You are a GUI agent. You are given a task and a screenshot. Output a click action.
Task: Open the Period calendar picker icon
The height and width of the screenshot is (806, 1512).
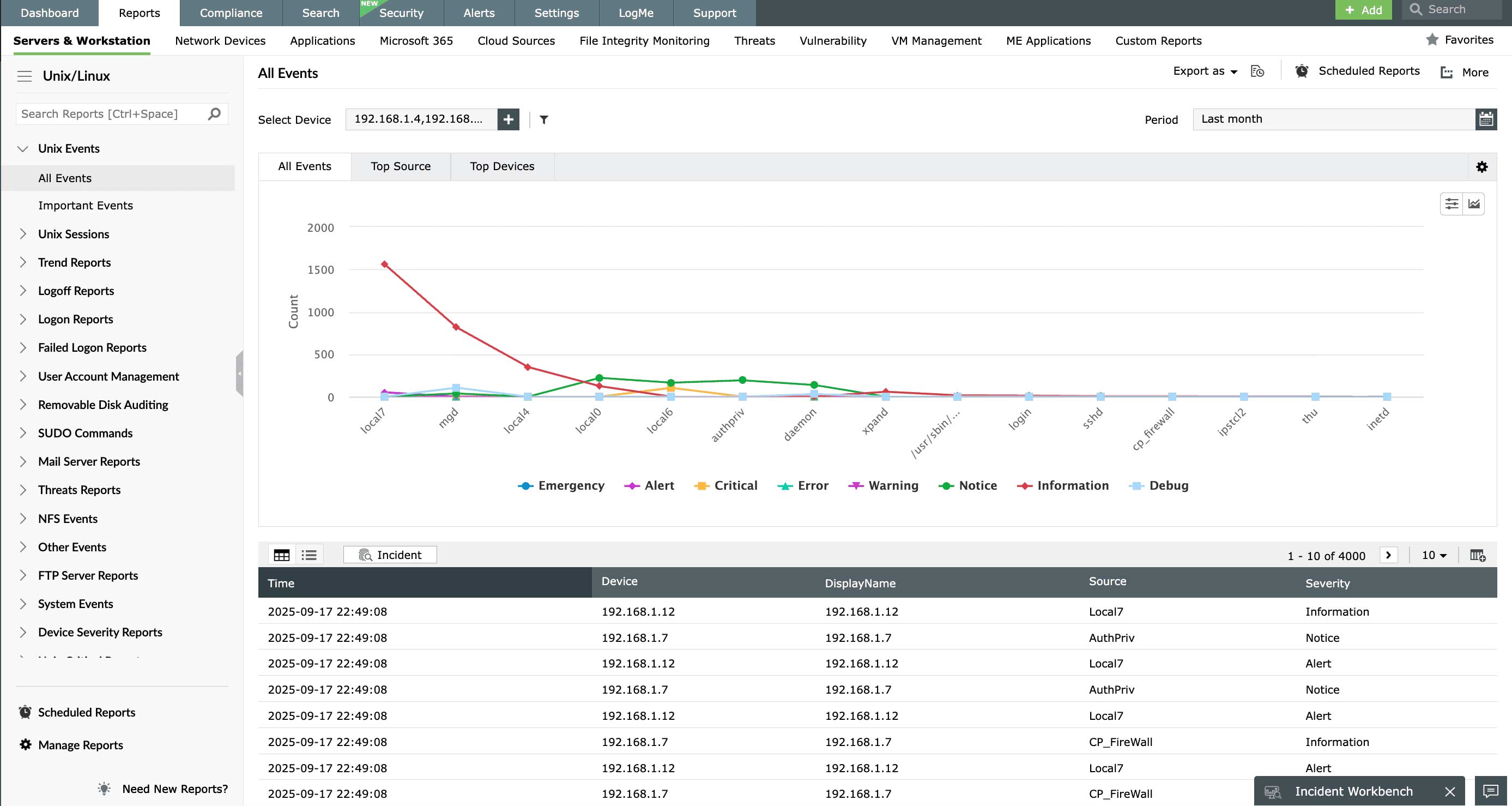pyautogui.click(x=1486, y=119)
